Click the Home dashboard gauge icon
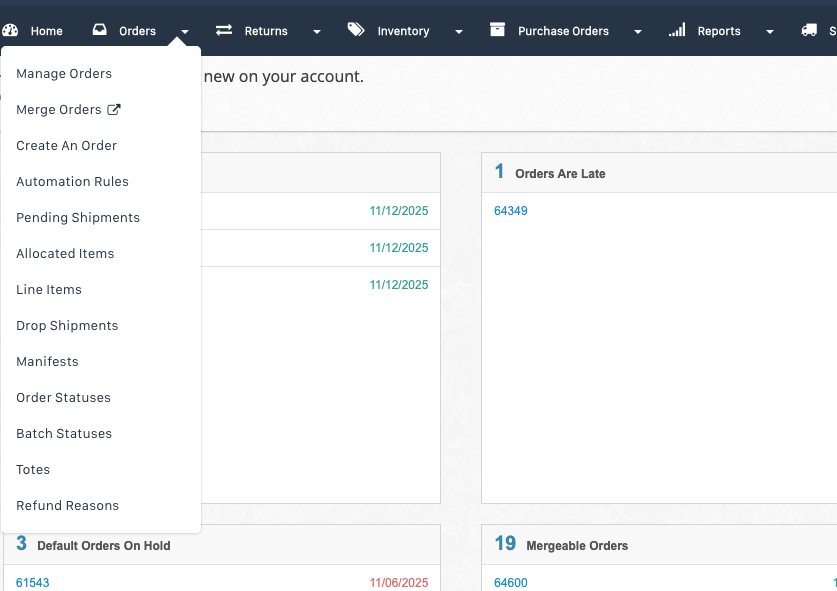Screen dimensions: 837x591 point(11,31)
